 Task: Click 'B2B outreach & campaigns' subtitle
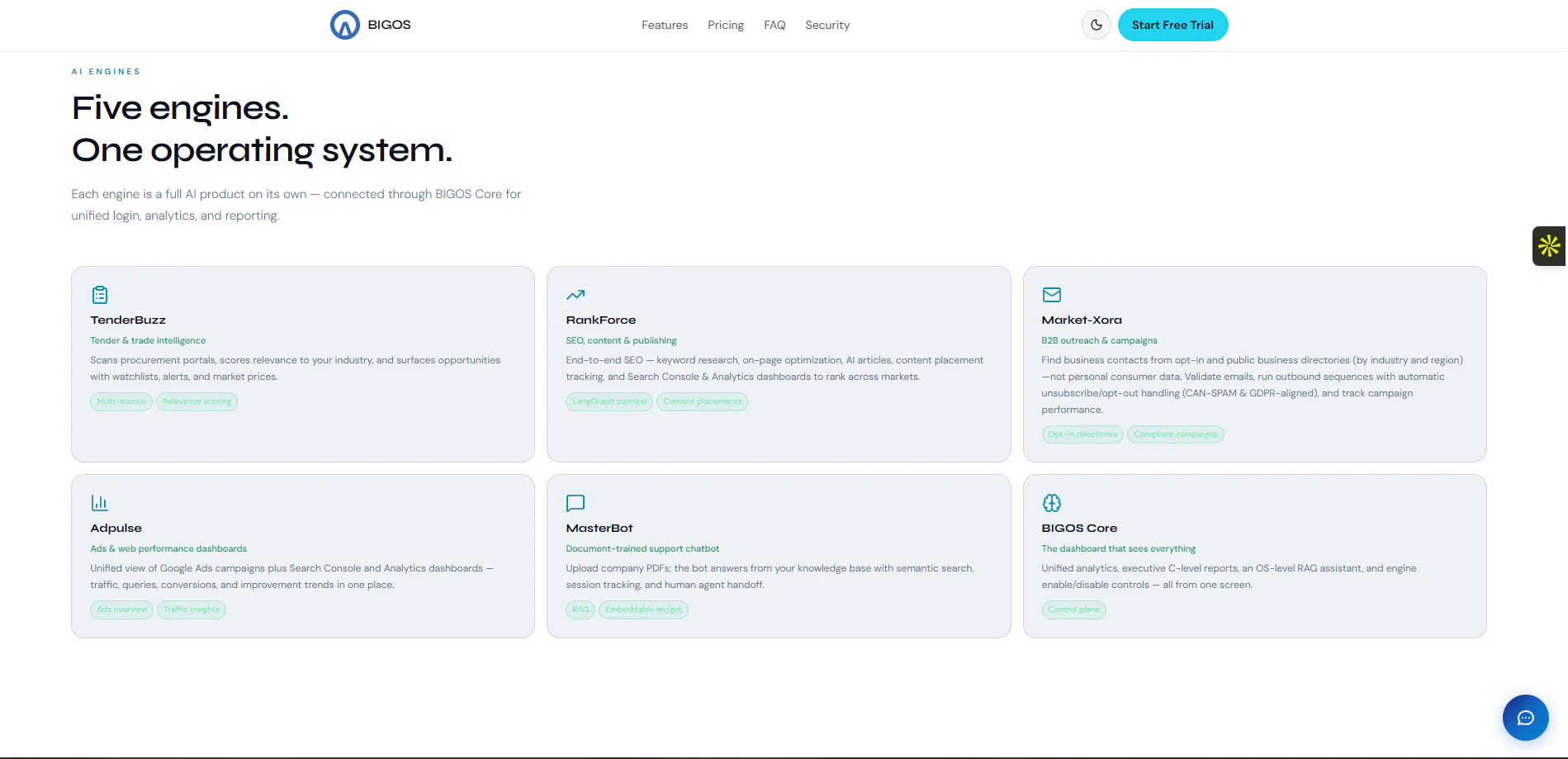pos(1099,340)
